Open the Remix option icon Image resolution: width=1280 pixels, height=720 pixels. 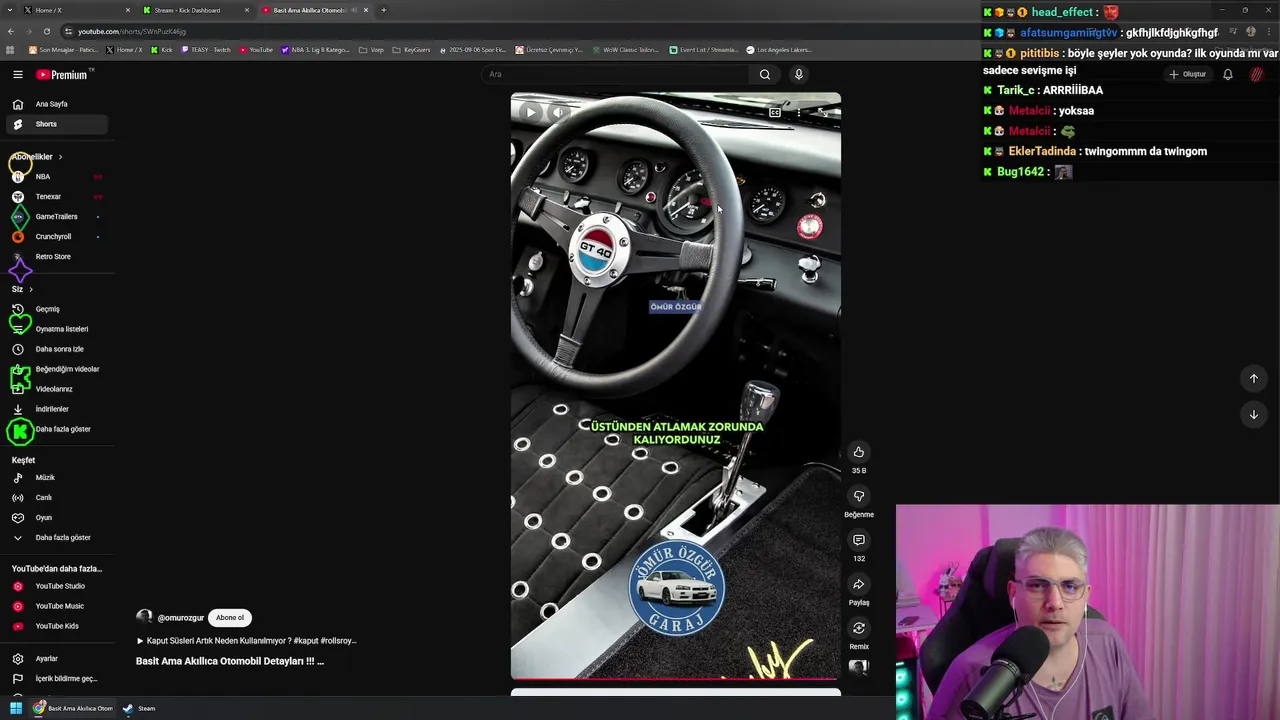(x=859, y=628)
